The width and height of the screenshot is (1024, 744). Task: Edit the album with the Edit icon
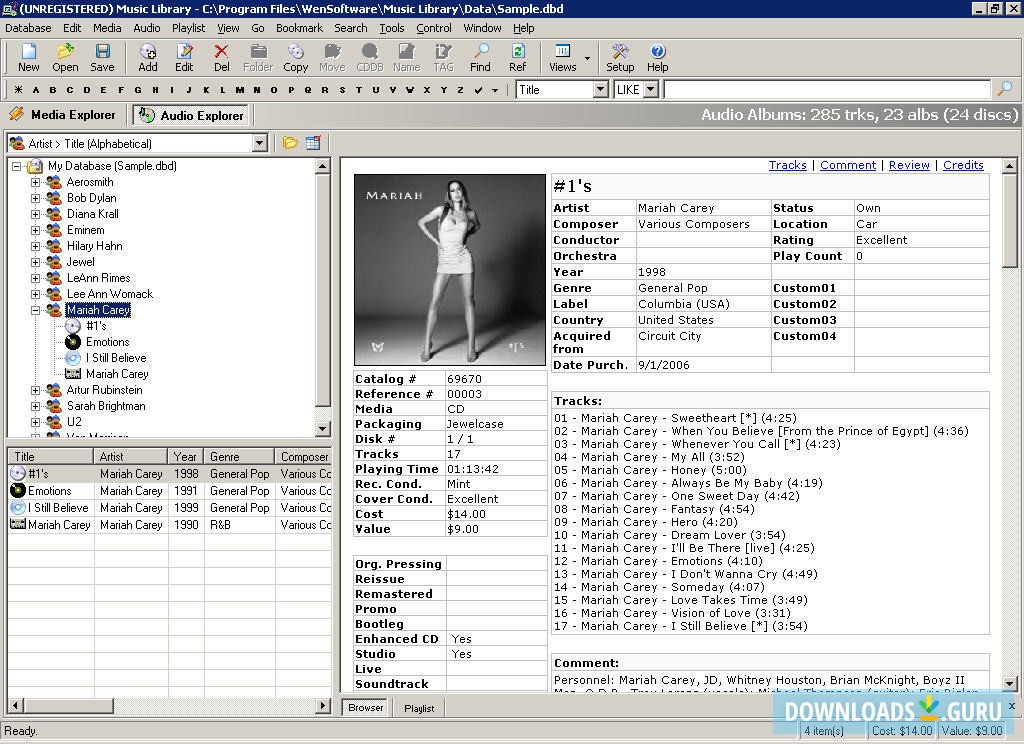(x=184, y=57)
